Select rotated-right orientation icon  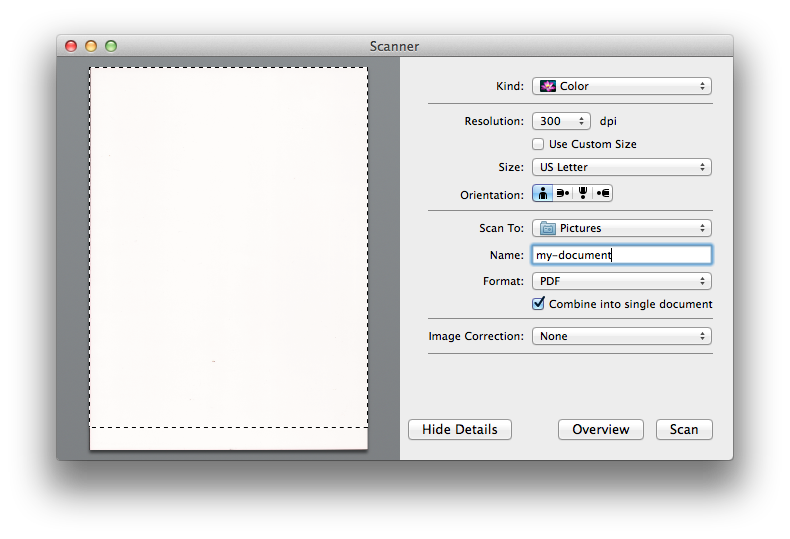pos(603,193)
